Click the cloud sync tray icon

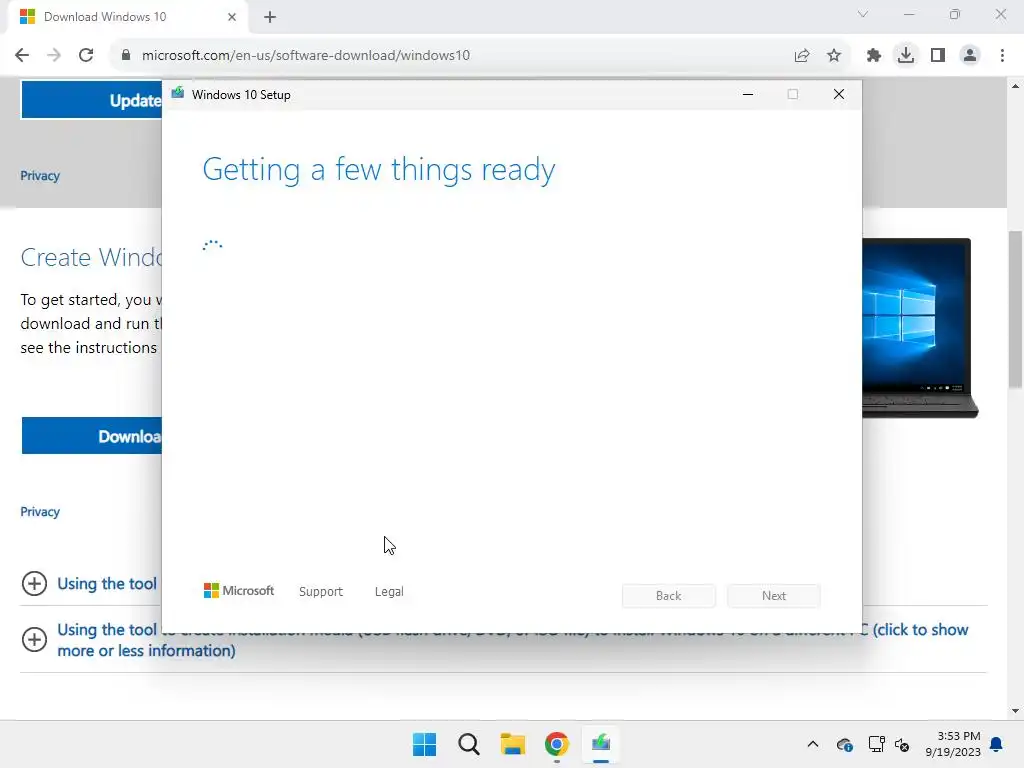844,744
